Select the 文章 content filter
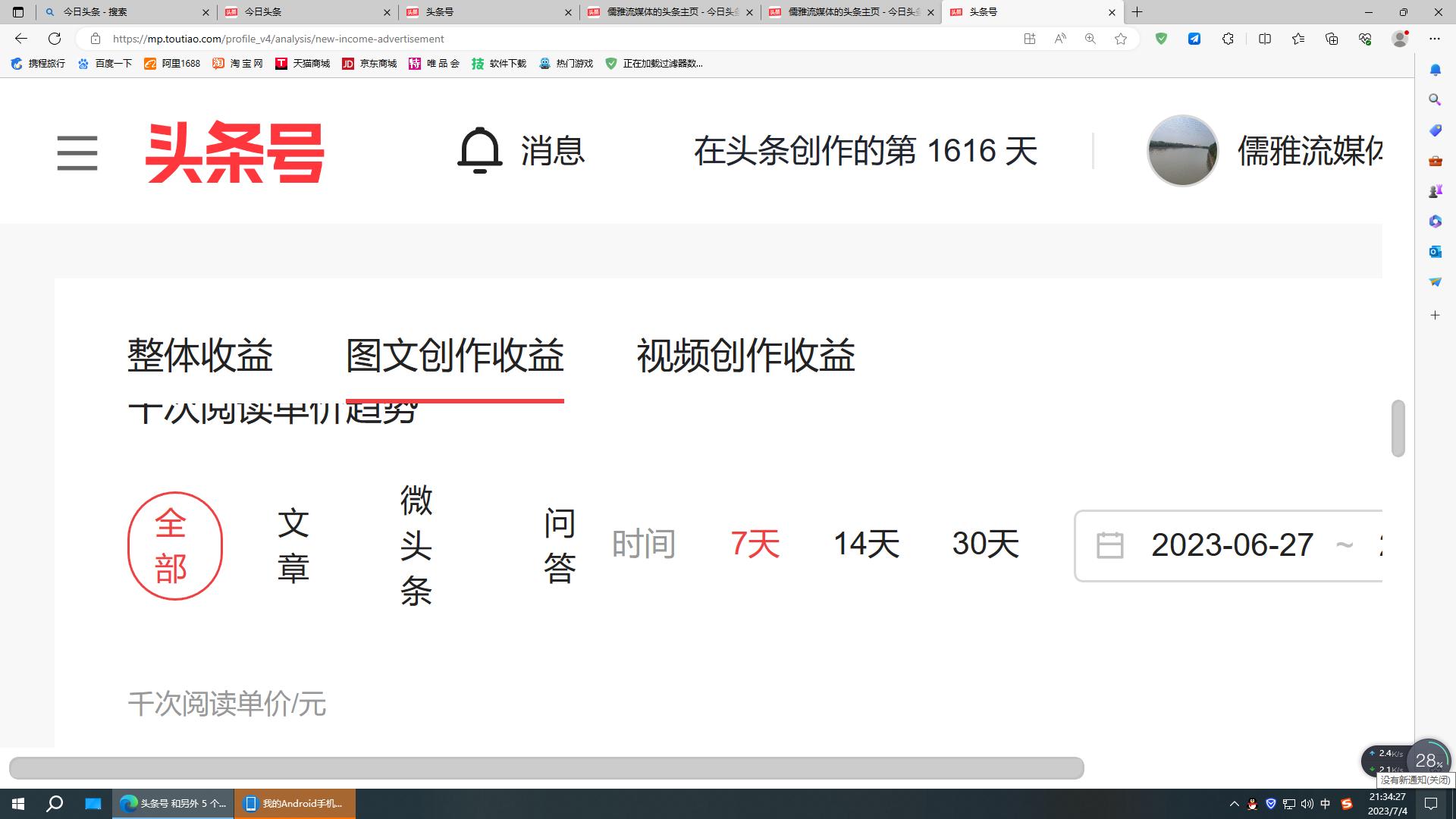This screenshot has height=819, width=1456. click(x=293, y=545)
